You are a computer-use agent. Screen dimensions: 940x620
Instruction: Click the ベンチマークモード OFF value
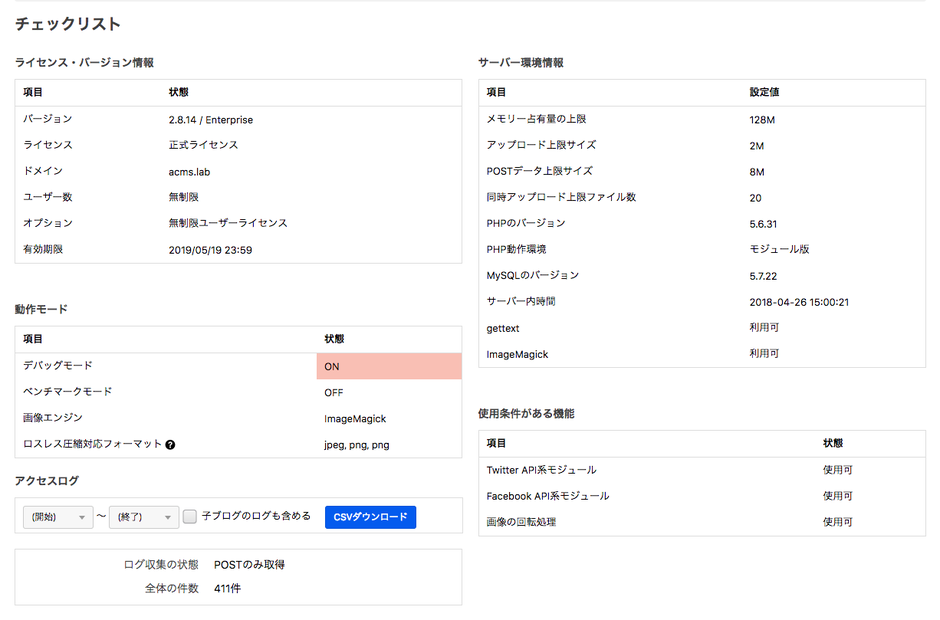click(x=334, y=393)
